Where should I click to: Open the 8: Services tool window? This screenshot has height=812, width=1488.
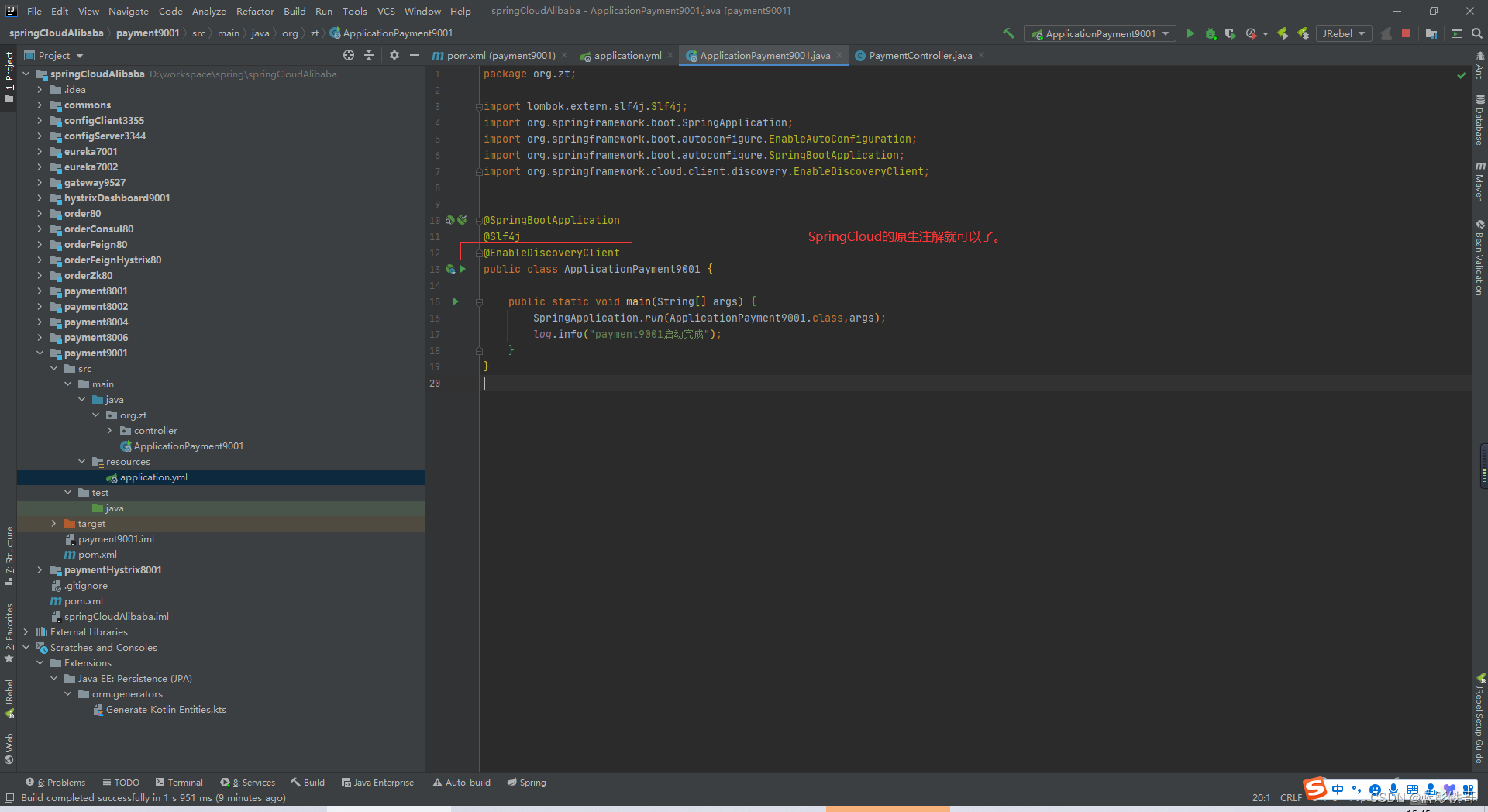[x=248, y=783]
